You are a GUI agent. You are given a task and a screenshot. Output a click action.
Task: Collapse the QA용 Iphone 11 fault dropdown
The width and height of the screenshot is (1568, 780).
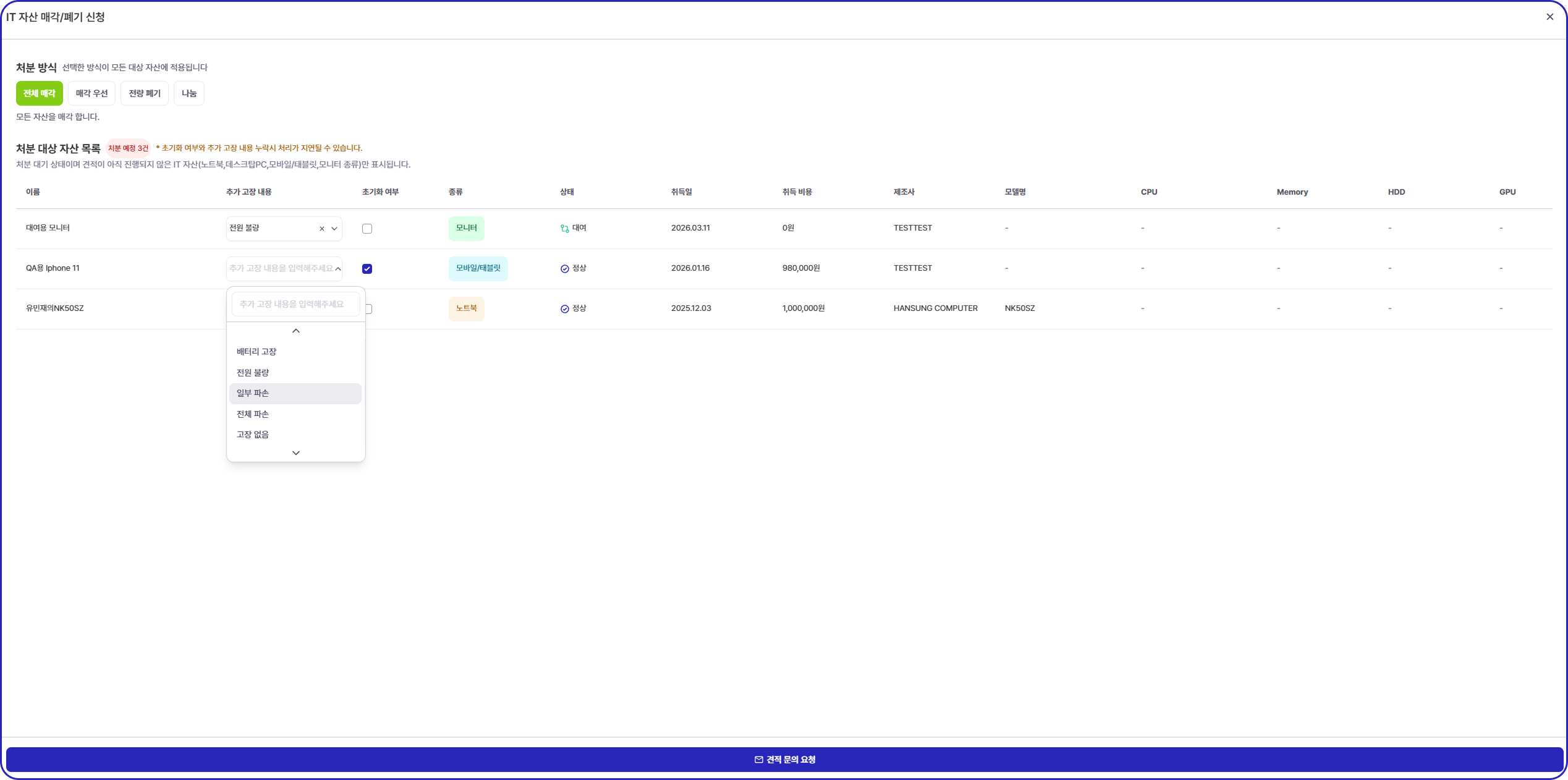coord(338,269)
